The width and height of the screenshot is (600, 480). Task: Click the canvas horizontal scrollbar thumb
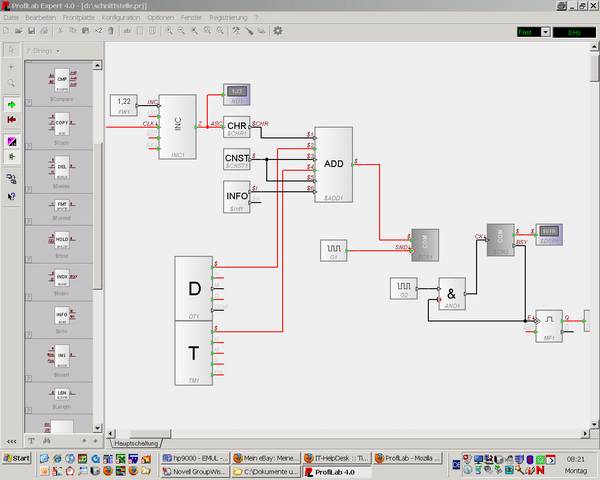point(150,433)
